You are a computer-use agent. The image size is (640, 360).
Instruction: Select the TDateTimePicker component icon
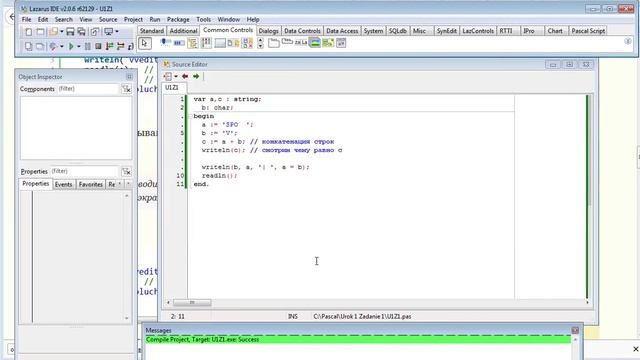point(341,43)
